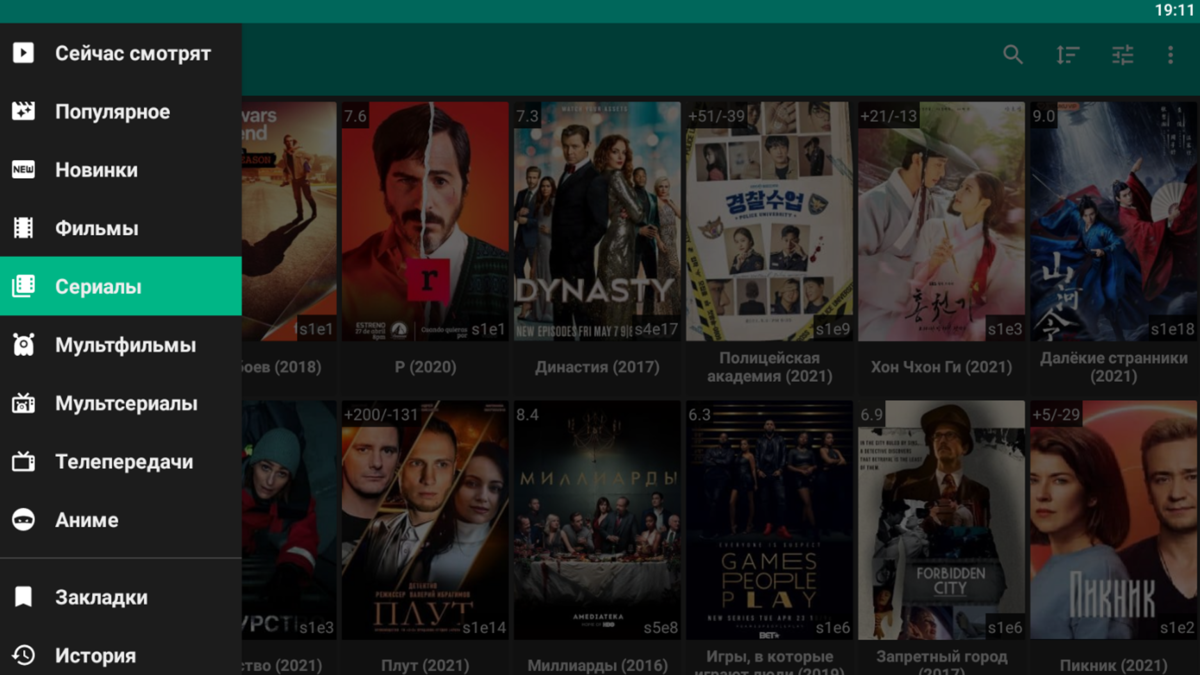This screenshot has width=1200, height=675.
Task: Click the title Миллиарды (2016)
Action: pos(597,665)
